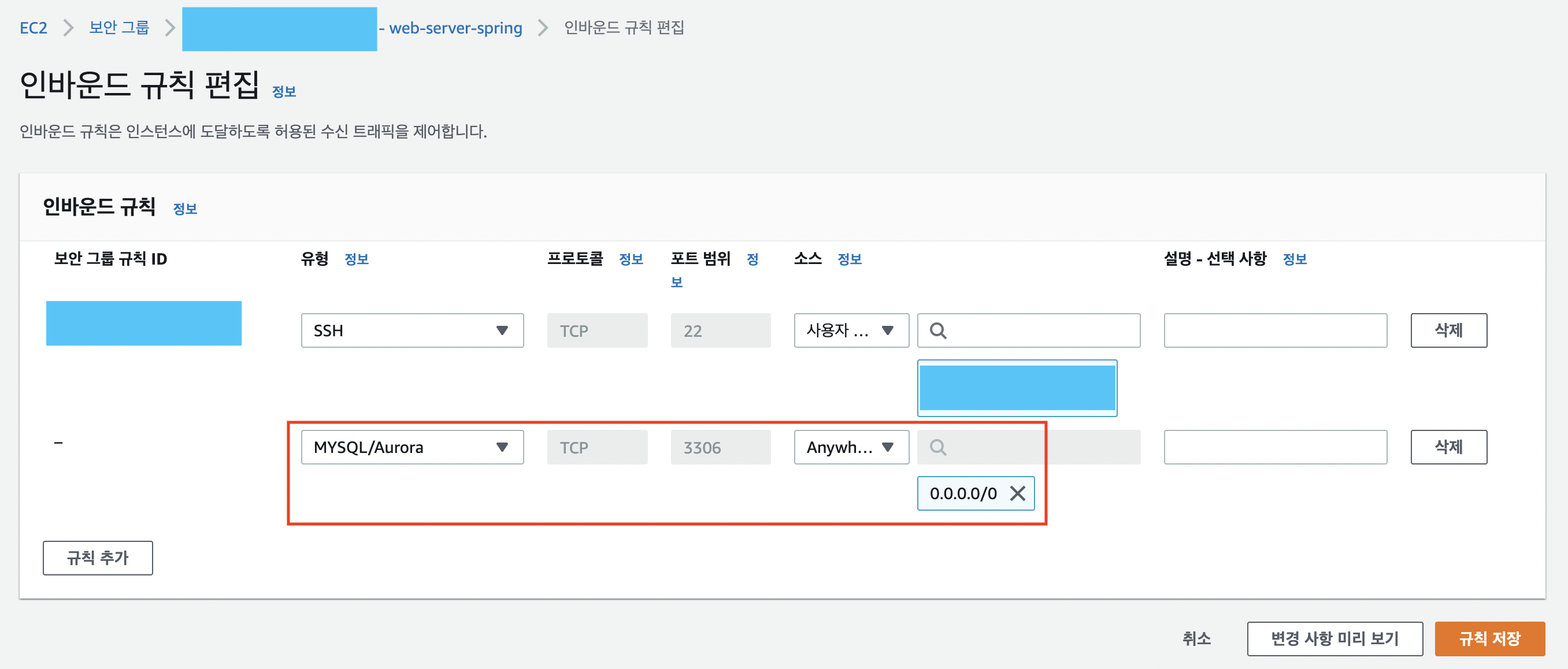Click 정보 link next to page title
Image resolution: width=1568 pixels, height=669 pixels.
tap(284, 92)
